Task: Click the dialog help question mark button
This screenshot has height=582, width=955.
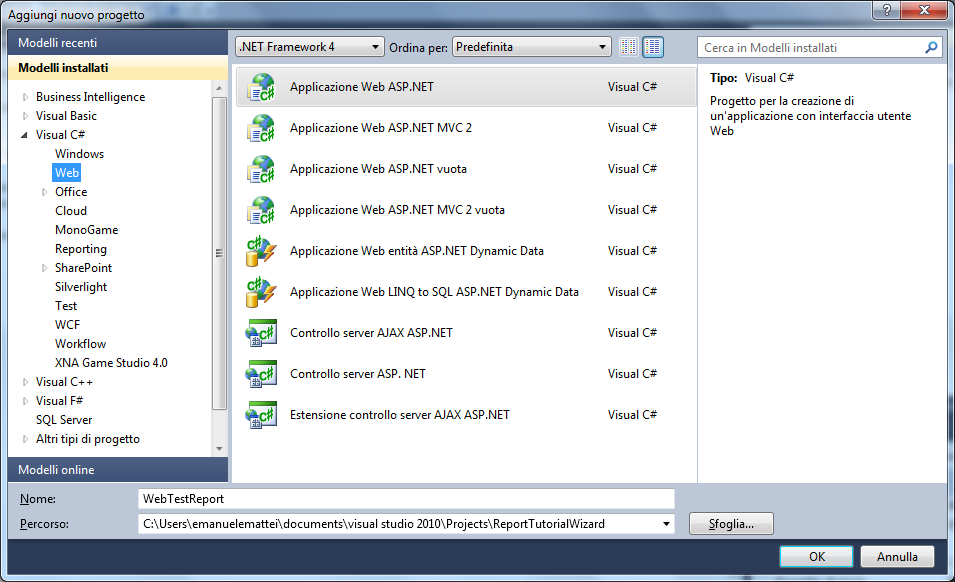Action: (x=887, y=10)
